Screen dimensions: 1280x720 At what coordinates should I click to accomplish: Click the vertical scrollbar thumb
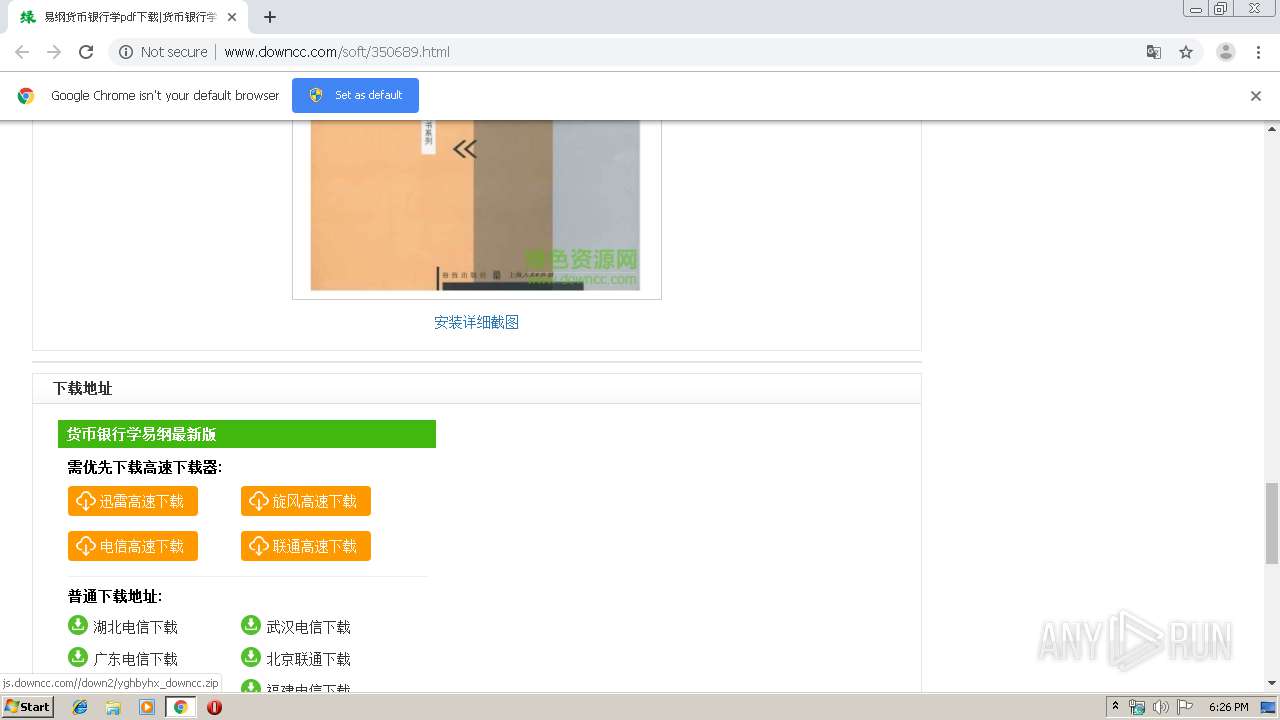1272,523
